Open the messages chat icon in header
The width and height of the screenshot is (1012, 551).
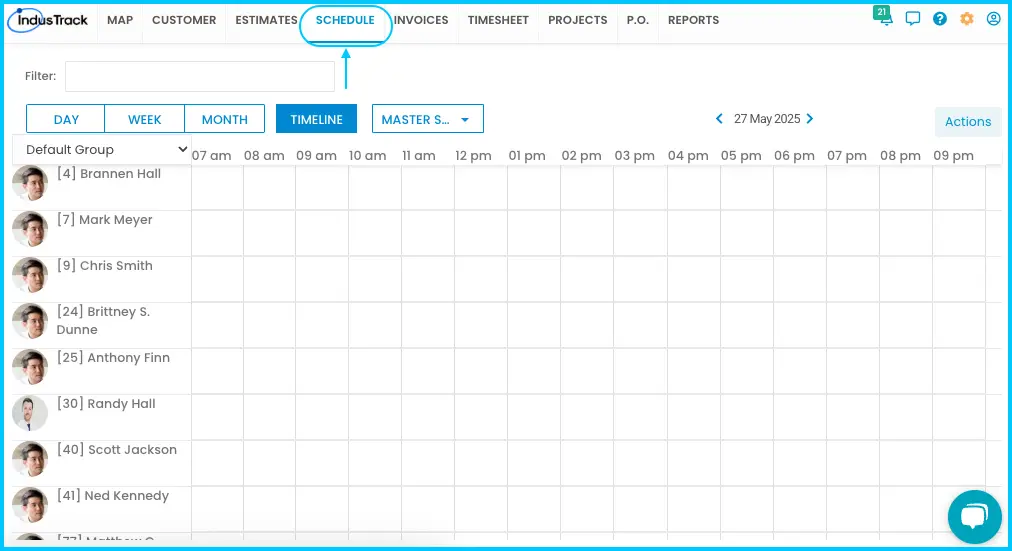tap(913, 19)
